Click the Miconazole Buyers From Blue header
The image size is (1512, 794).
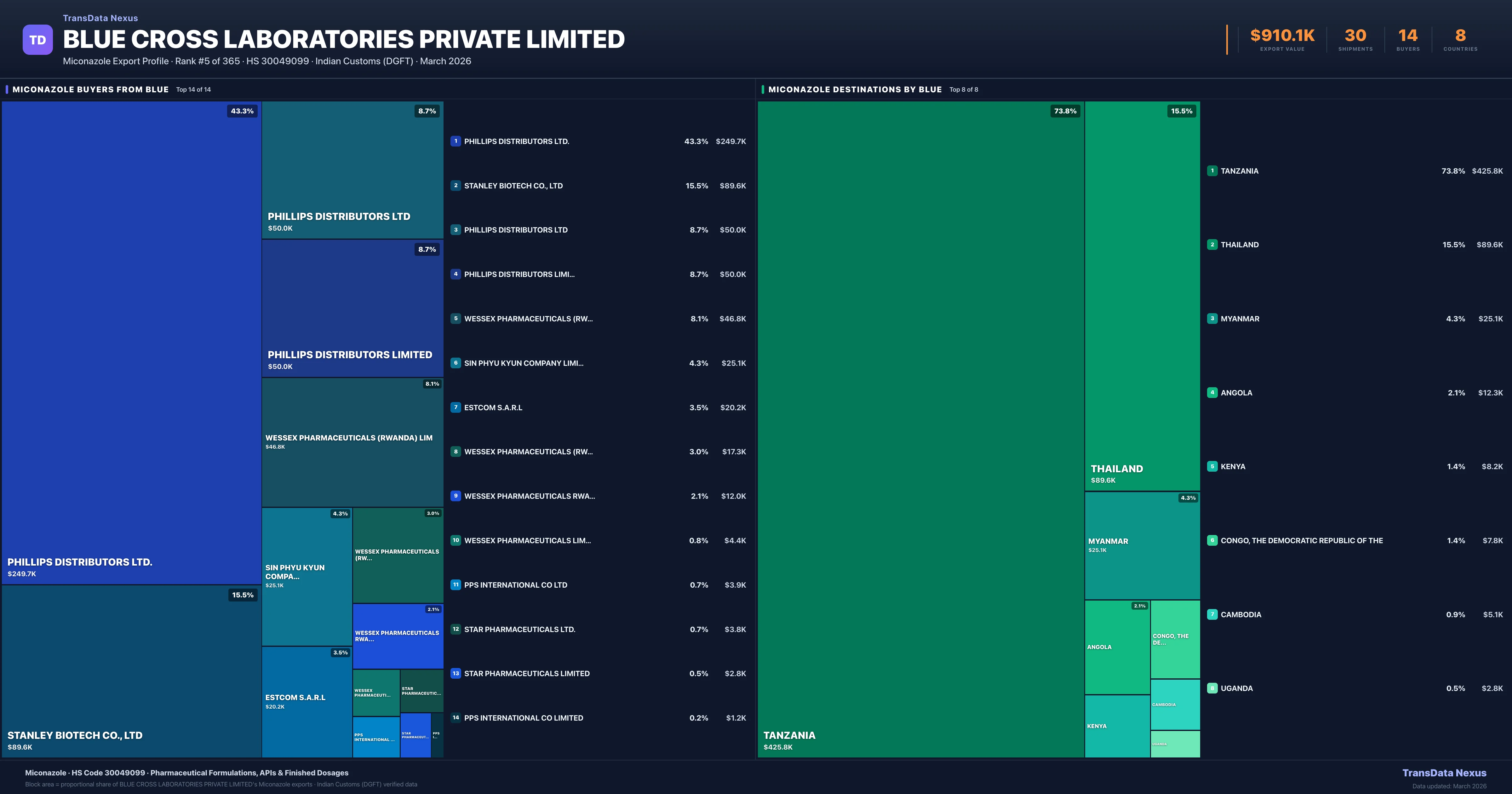tap(90, 89)
